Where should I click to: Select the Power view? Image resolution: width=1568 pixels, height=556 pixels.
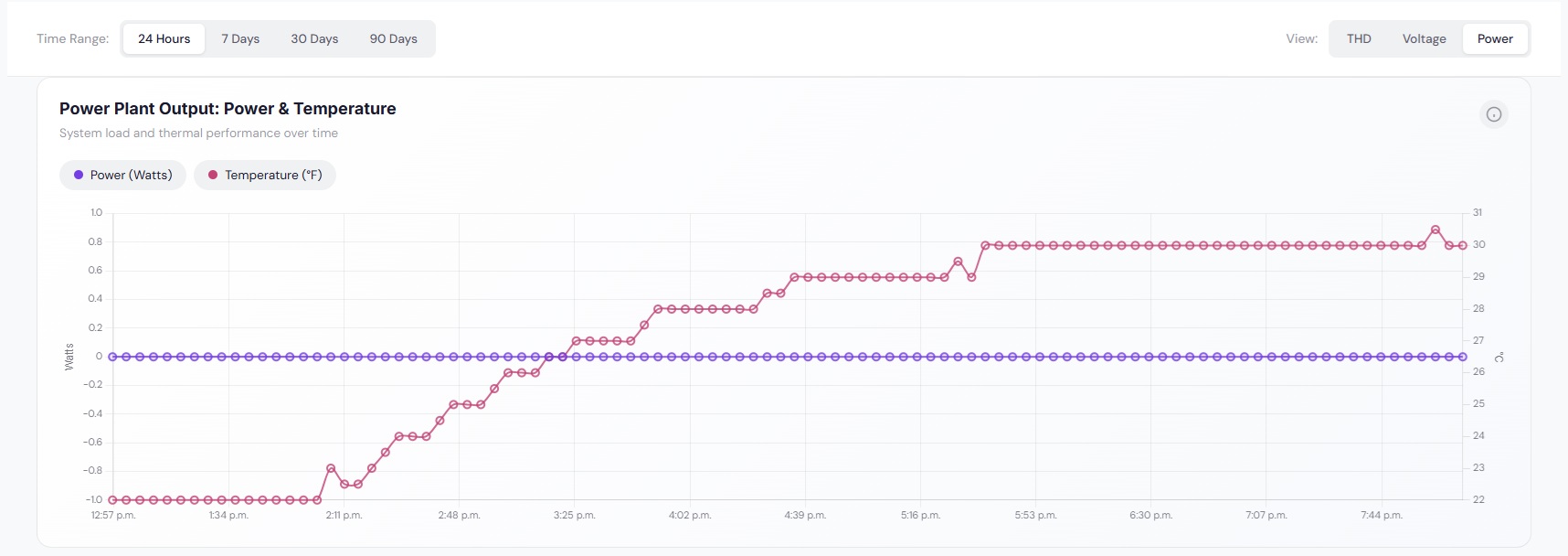pyautogui.click(x=1495, y=38)
